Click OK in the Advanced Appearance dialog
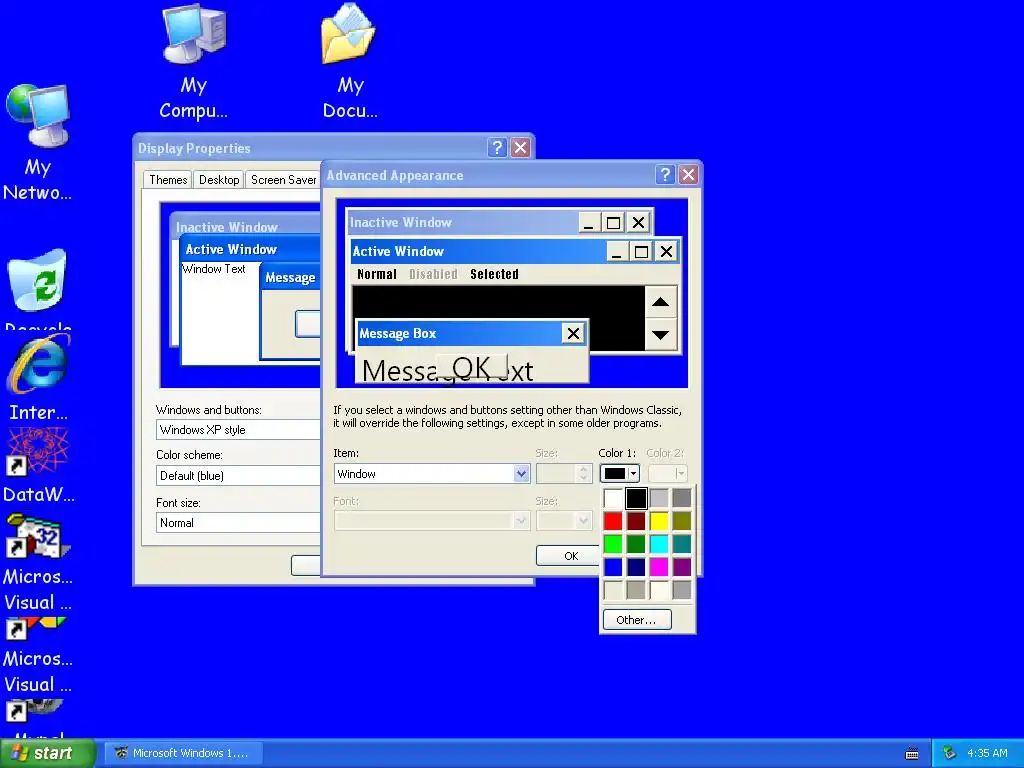The width and height of the screenshot is (1024, 768). pyautogui.click(x=569, y=556)
